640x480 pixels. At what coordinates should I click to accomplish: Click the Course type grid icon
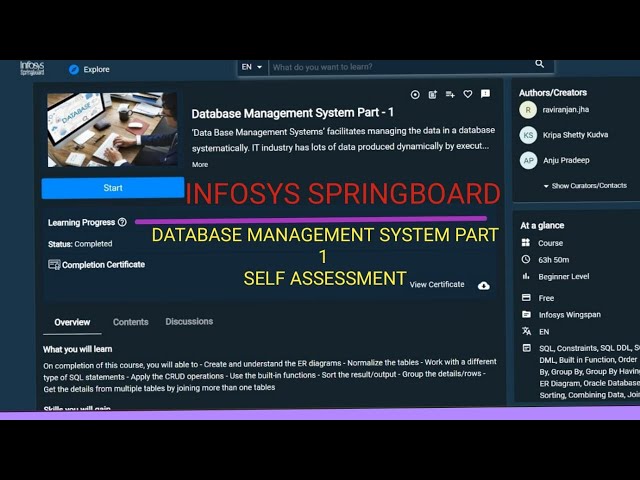pos(526,243)
